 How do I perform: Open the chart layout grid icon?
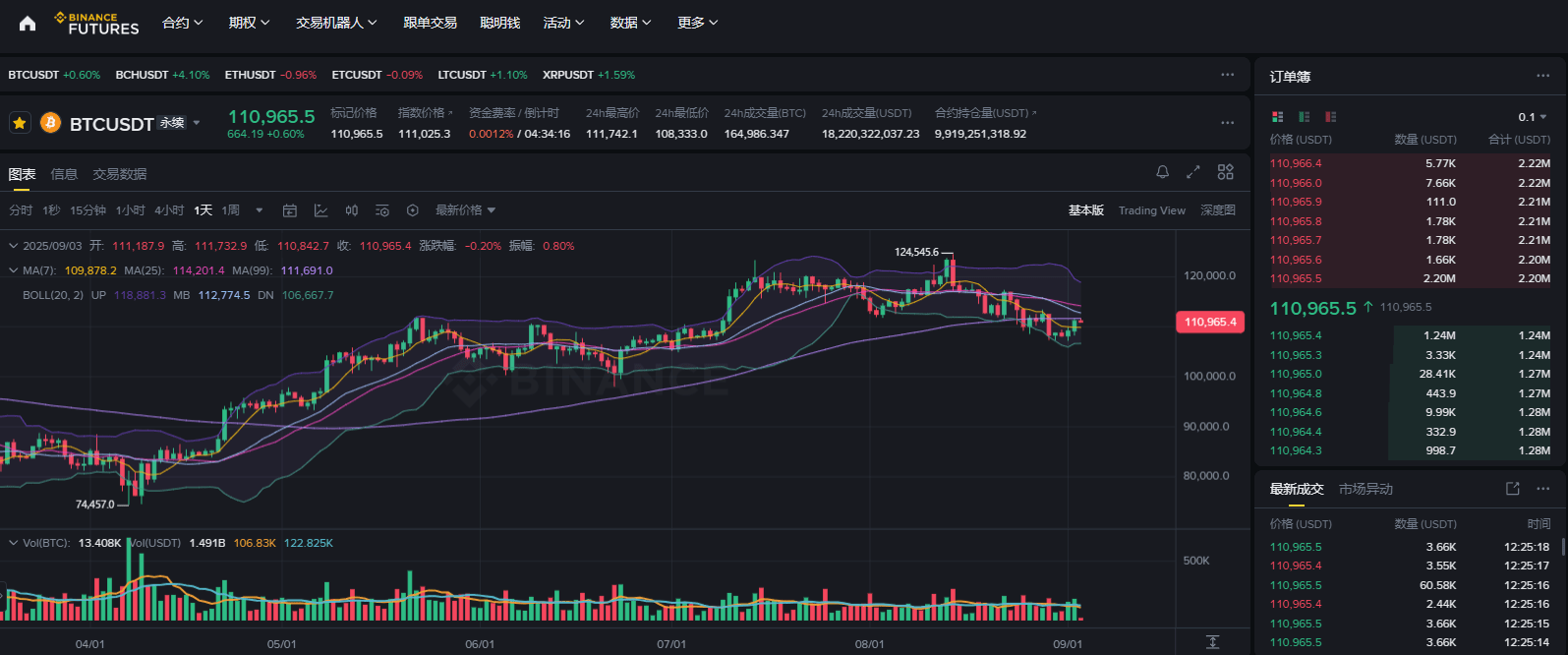tap(1225, 172)
